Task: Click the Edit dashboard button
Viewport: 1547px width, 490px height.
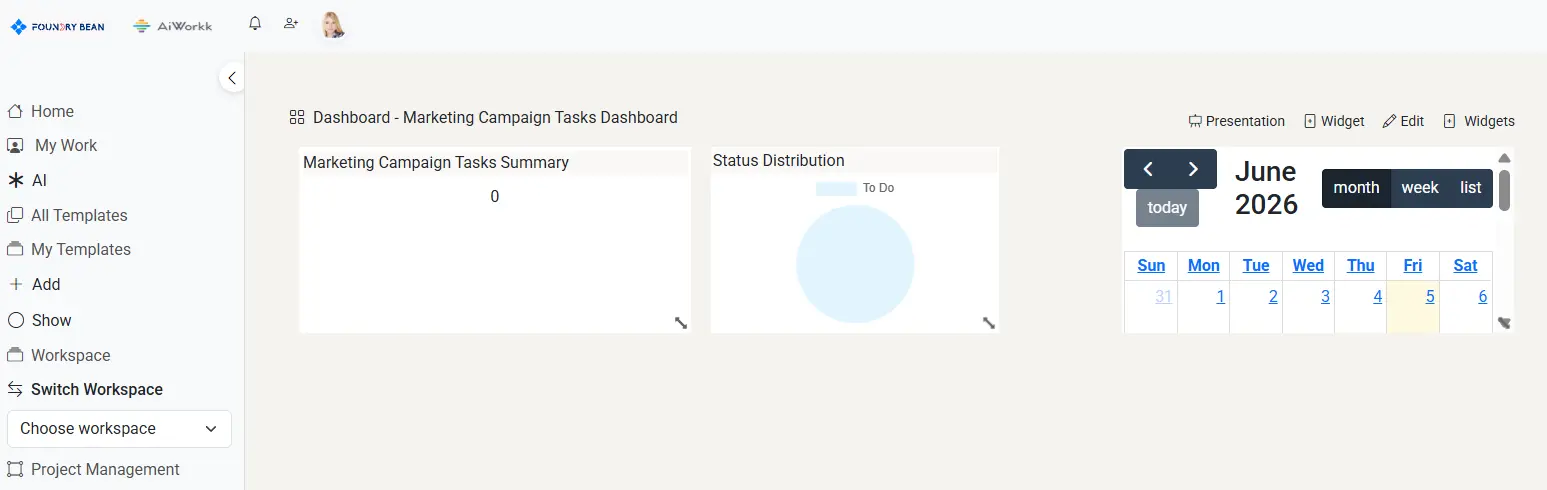Action: click(1403, 121)
